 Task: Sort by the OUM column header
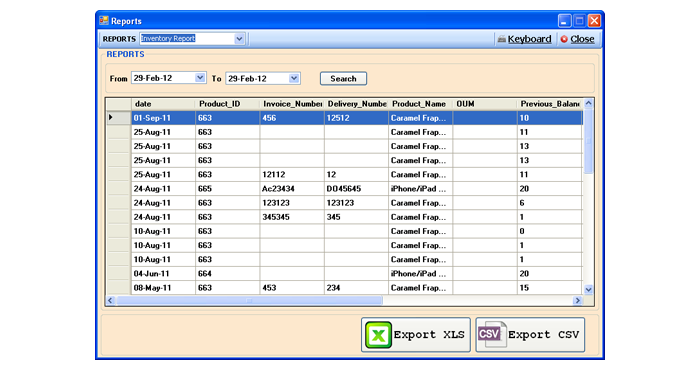484,104
